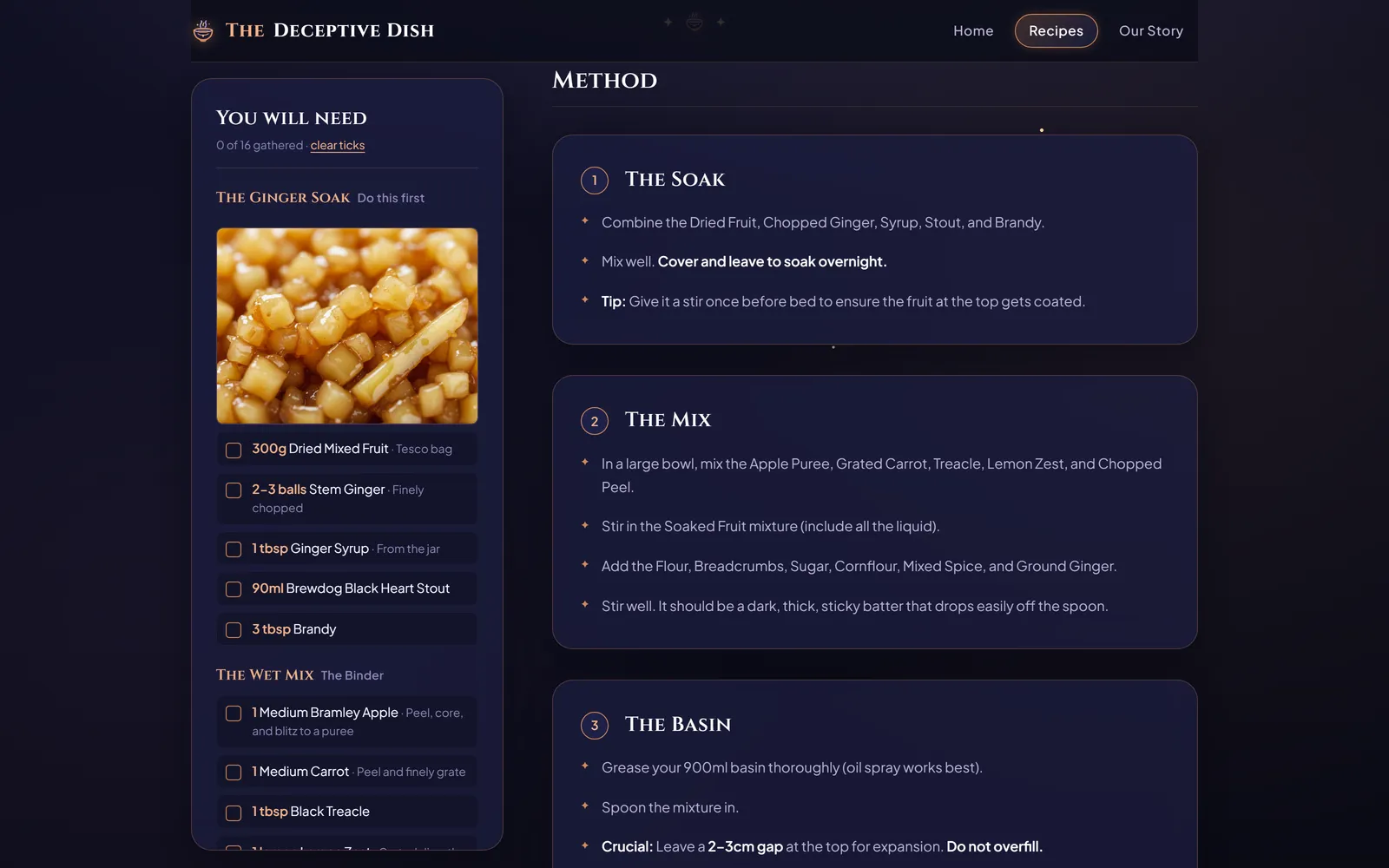Click 'Cover and leave to soak overnight.' text
1389x868 pixels.
pyautogui.click(x=772, y=261)
